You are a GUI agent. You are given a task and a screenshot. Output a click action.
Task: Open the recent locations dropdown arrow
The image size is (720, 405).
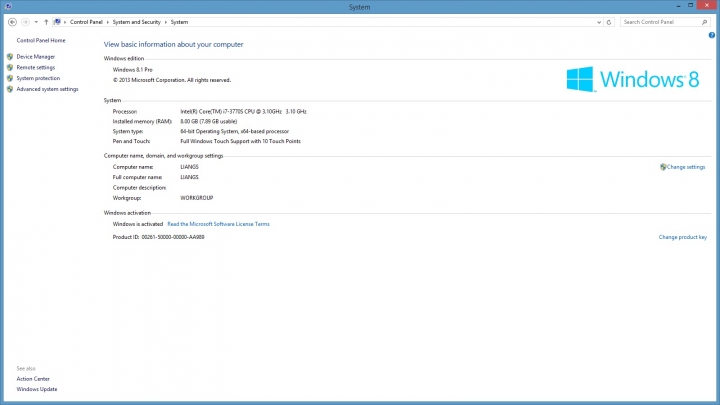click(36, 22)
